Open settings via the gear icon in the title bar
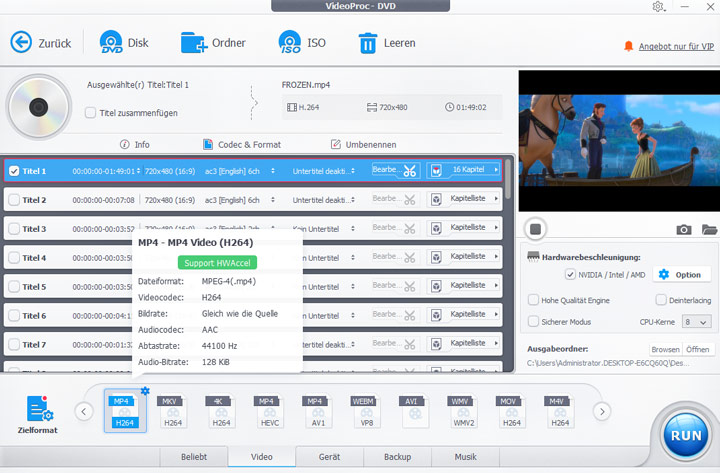The image size is (720, 473). click(x=658, y=6)
